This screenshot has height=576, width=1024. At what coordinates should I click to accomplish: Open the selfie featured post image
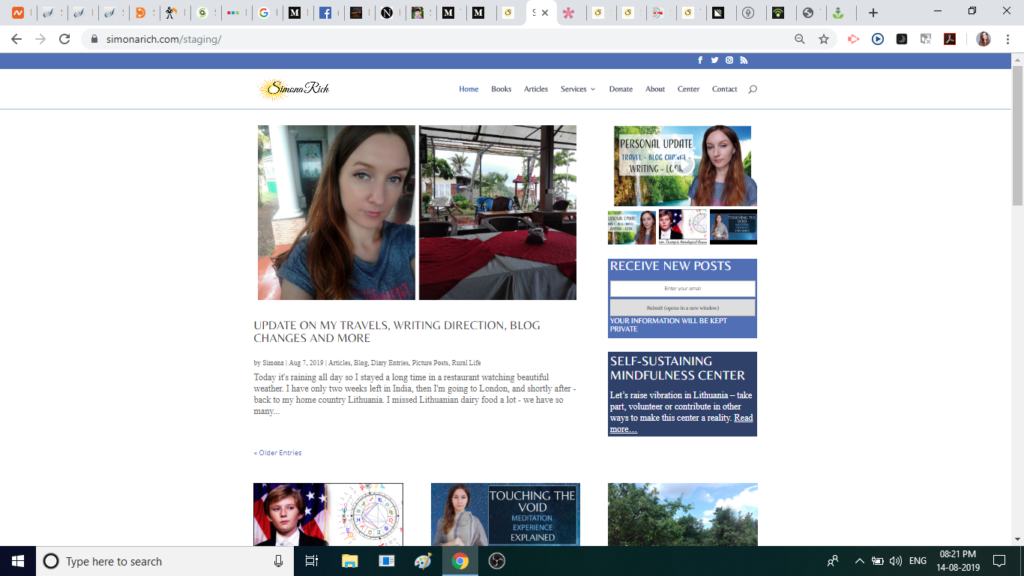(336, 212)
